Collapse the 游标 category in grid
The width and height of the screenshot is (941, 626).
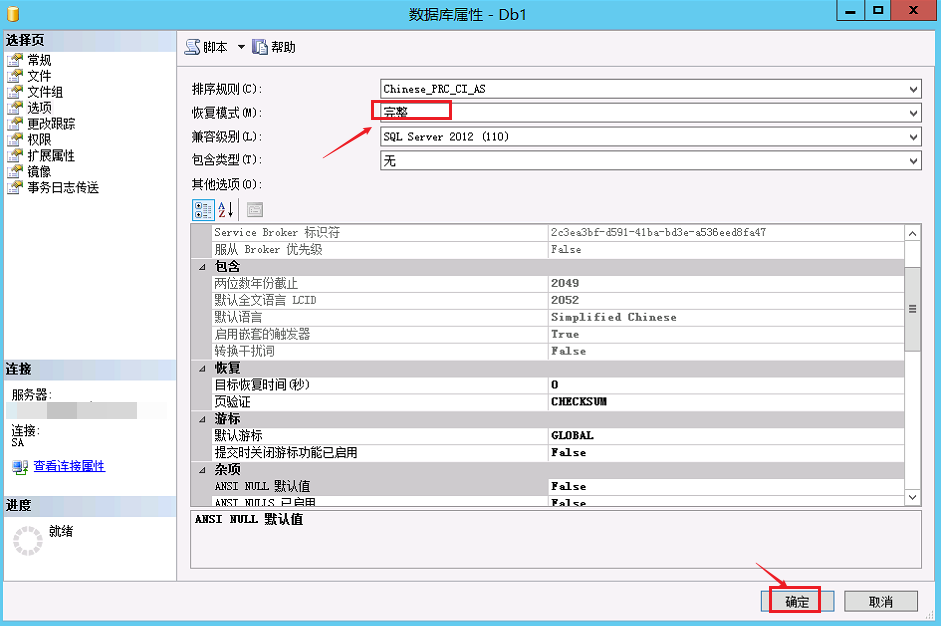pyautogui.click(x=202, y=419)
